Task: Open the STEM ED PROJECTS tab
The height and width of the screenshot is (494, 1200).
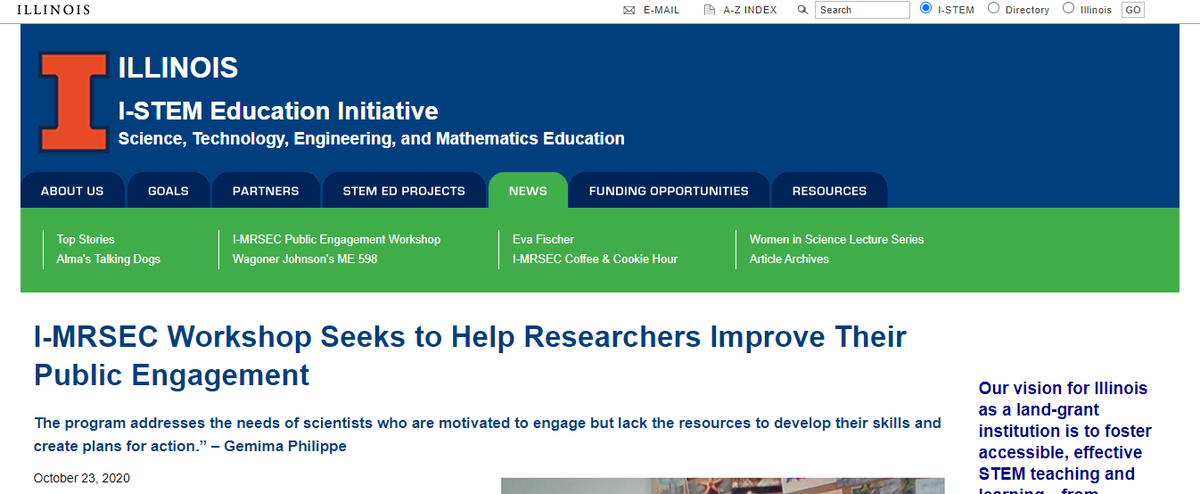Action: point(404,190)
